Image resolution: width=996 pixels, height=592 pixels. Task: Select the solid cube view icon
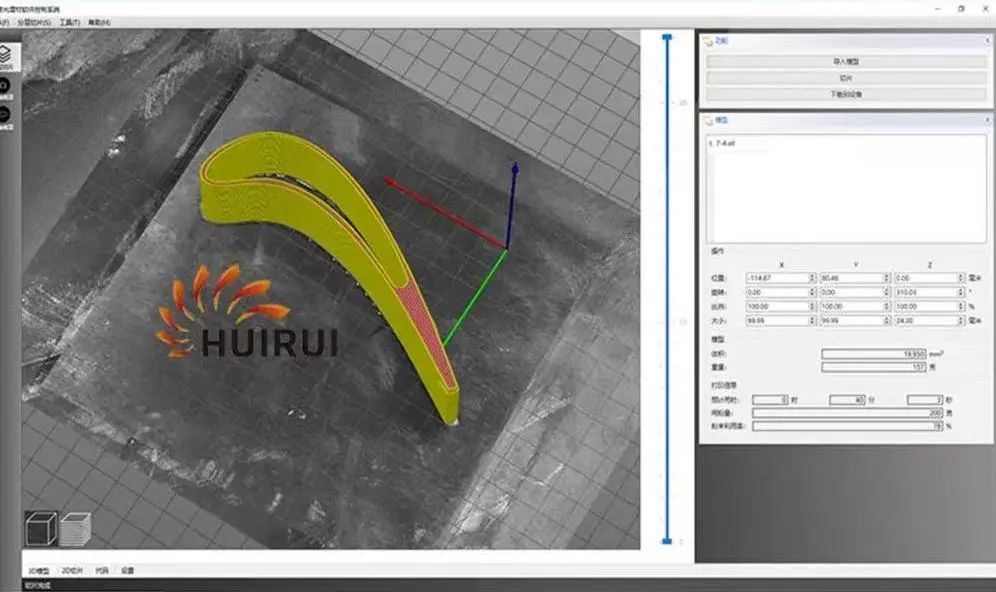40,528
